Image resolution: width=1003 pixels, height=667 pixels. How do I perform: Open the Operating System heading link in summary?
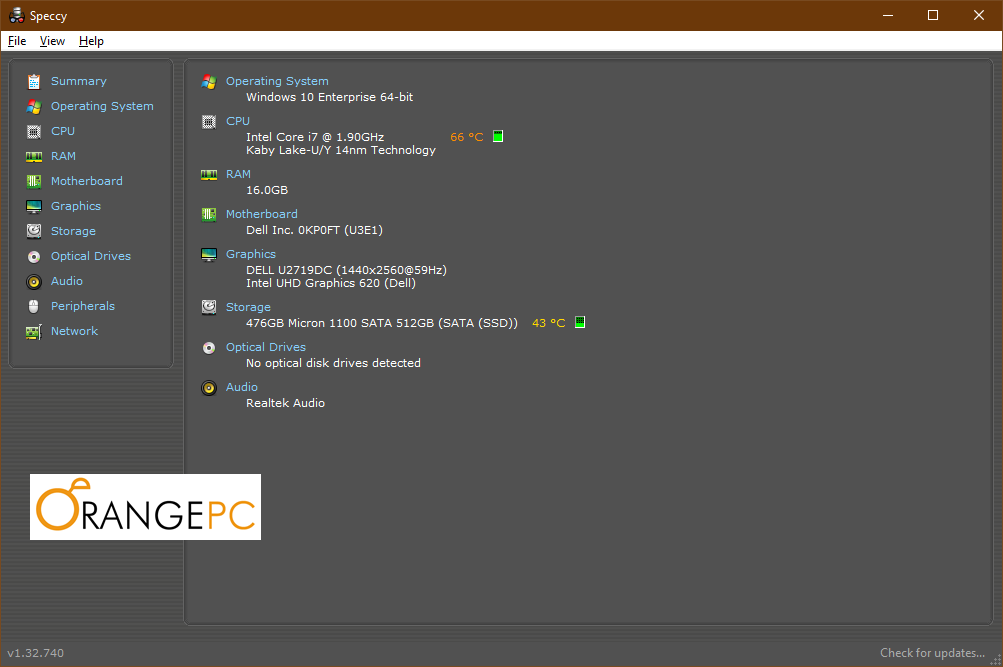point(277,81)
